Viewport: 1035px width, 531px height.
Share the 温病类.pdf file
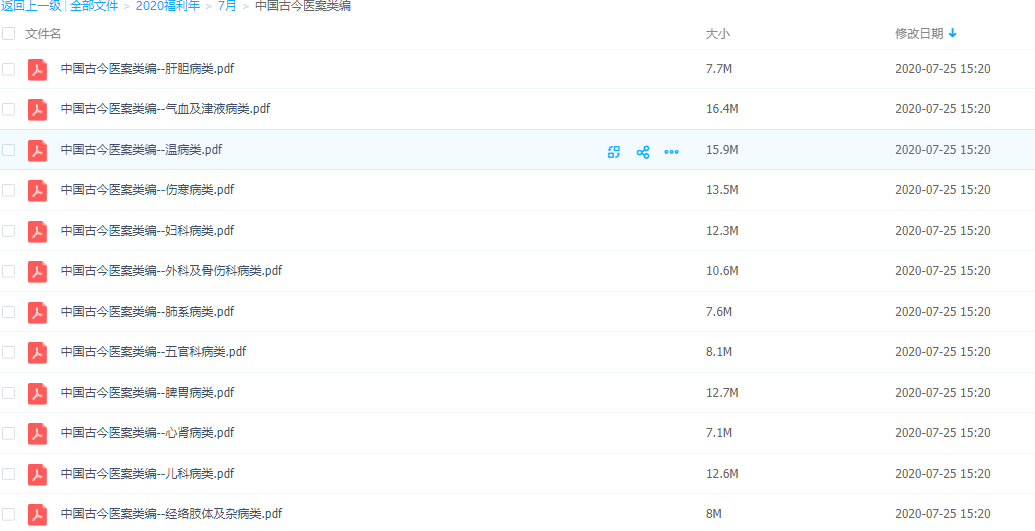point(643,153)
